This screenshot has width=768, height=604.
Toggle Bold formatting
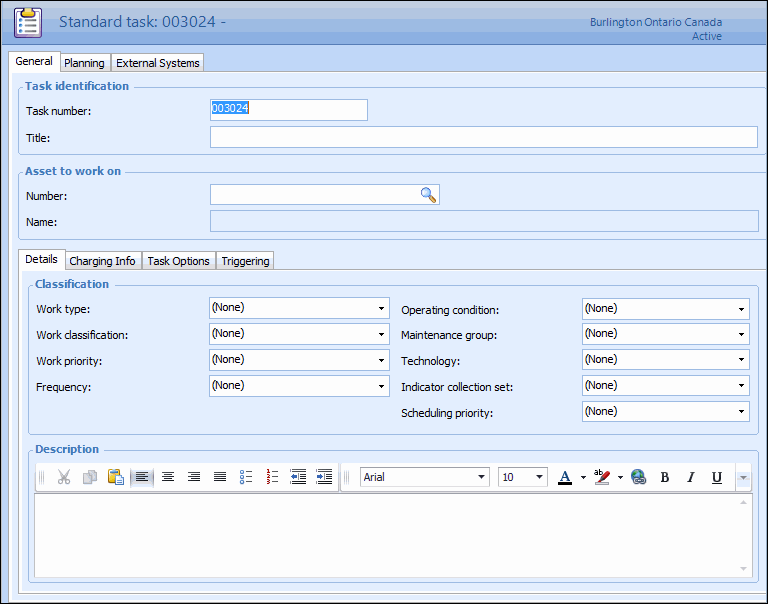coord(665,477)
